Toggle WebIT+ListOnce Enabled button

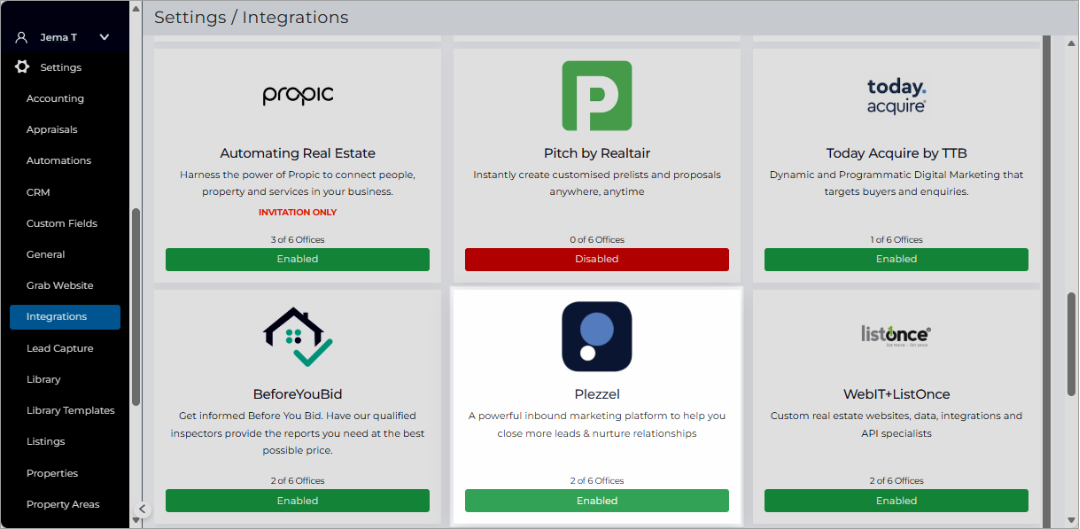coord(896,501)
